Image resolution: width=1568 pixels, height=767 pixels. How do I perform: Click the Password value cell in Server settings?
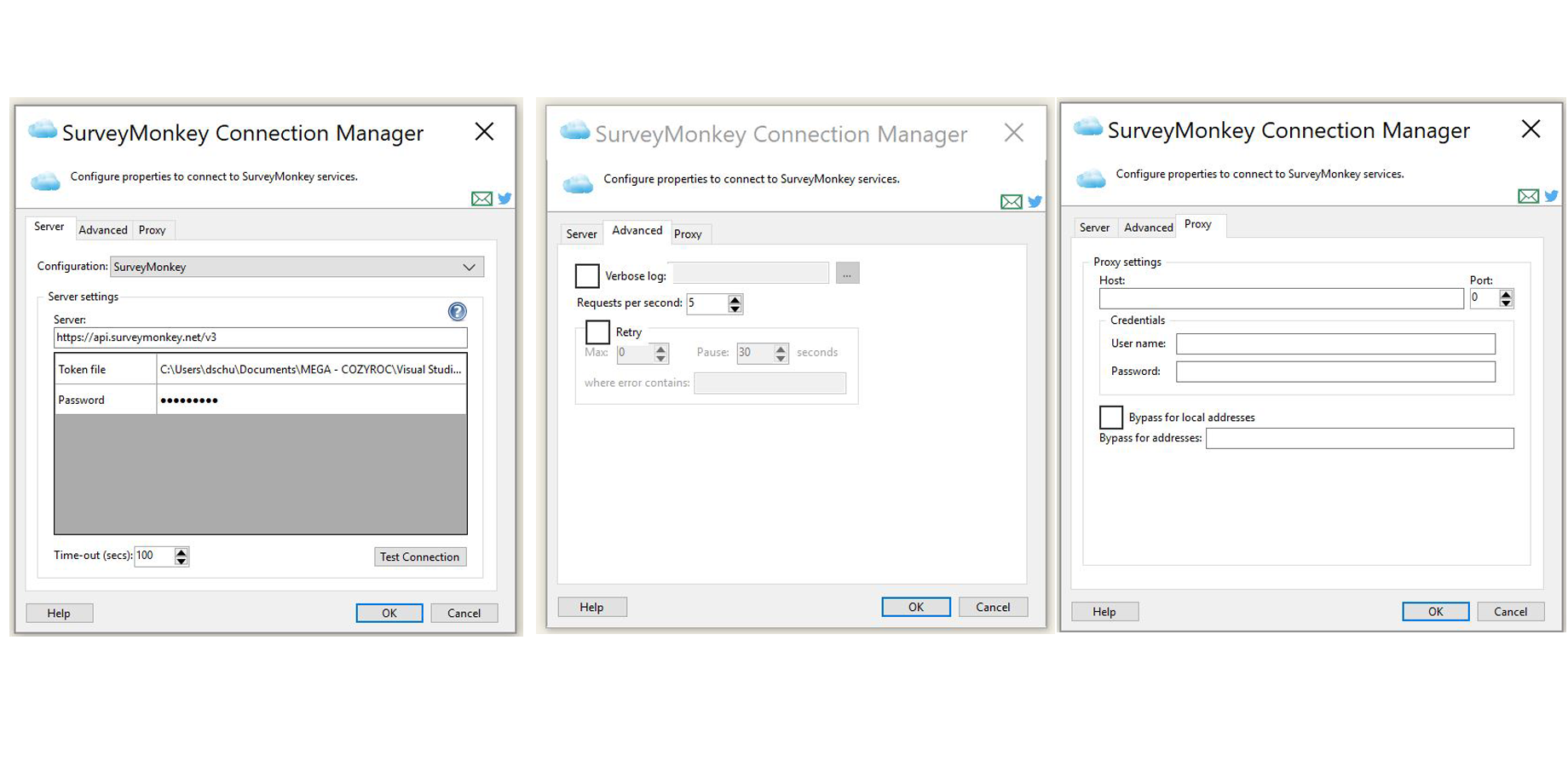coord(312,400)
